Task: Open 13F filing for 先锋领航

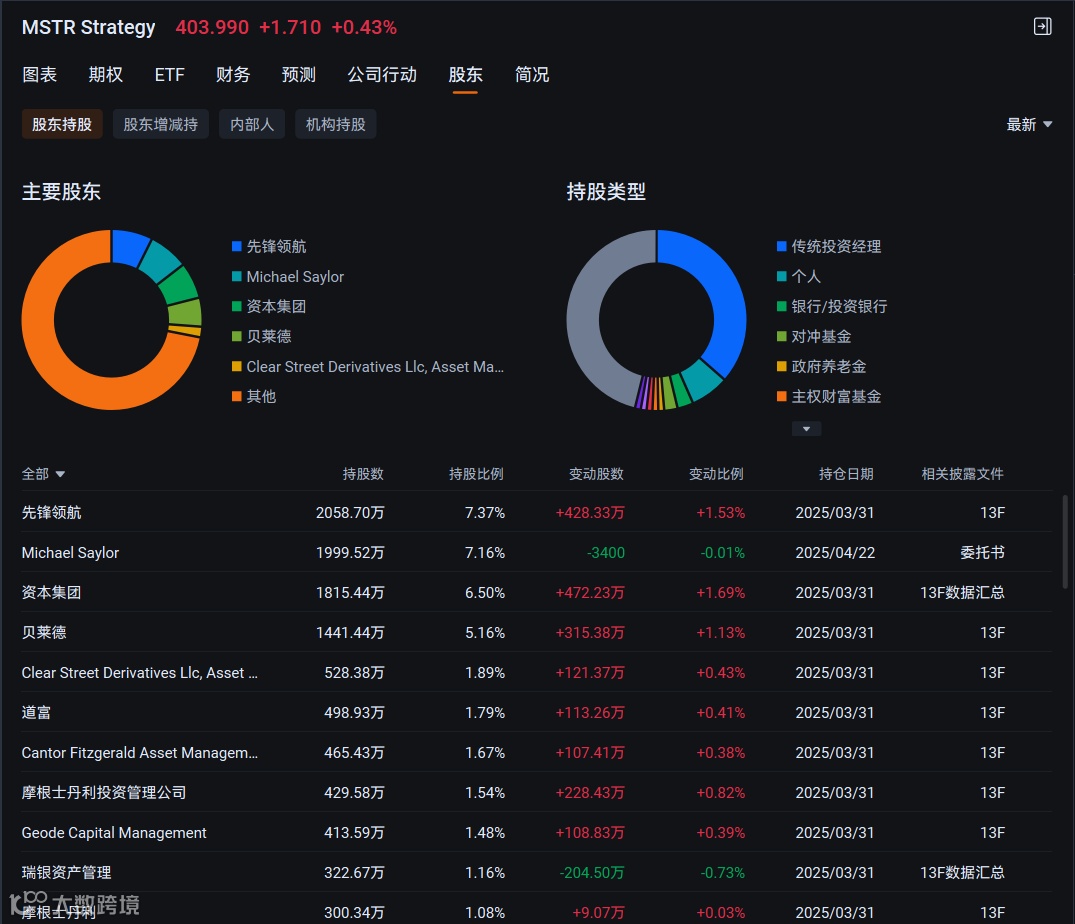Action: pyautogui.click(x=992, y=513)
